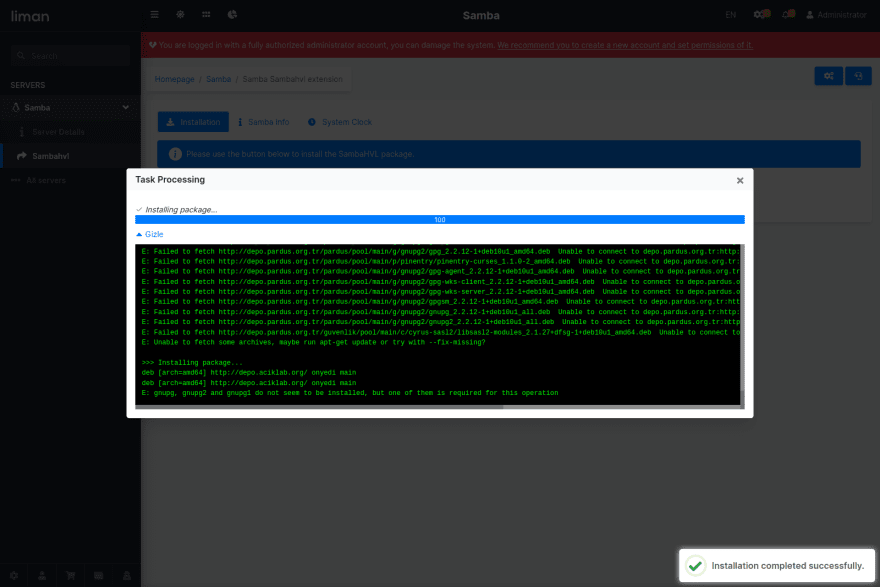Go to Homepage breadcrumb

pos(175,79)
